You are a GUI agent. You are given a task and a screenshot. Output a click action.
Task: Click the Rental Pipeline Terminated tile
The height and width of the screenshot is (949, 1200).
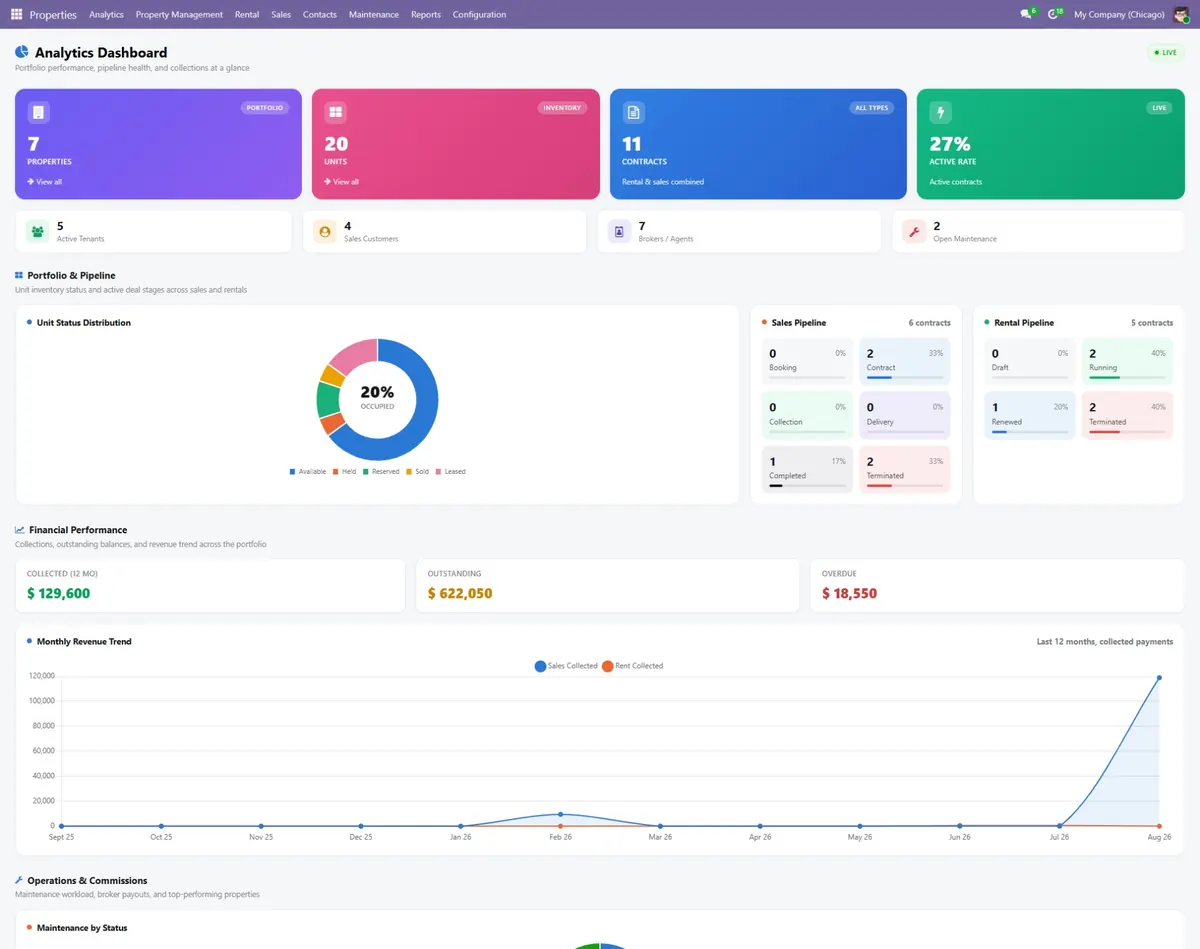click(1128, 416)
